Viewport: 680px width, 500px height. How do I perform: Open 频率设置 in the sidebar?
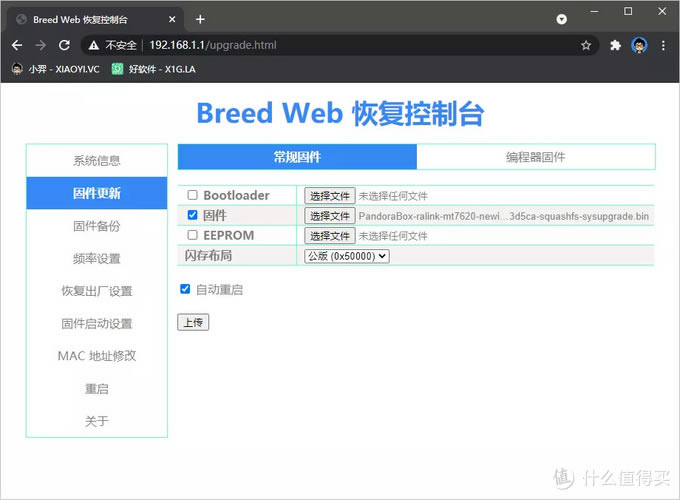[97, 258]
